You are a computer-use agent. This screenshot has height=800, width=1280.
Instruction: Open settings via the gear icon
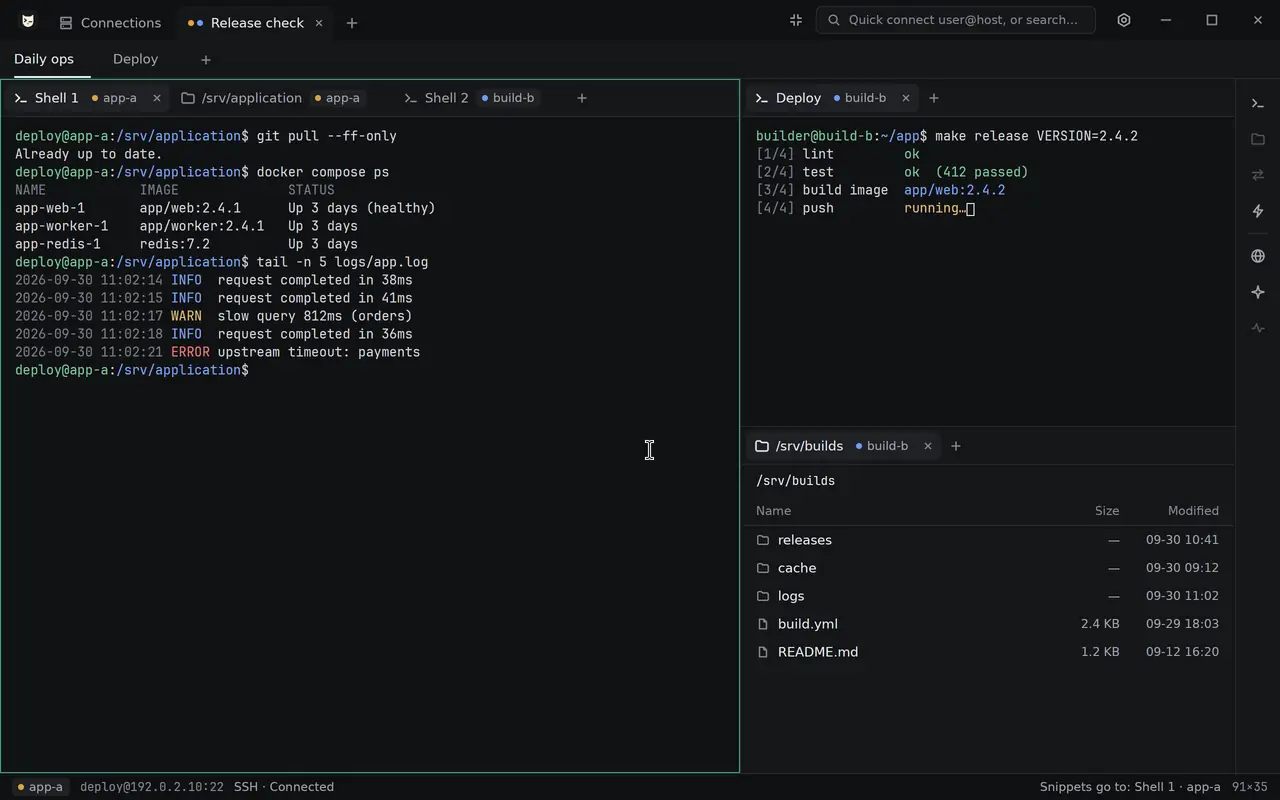point(1124,20)
